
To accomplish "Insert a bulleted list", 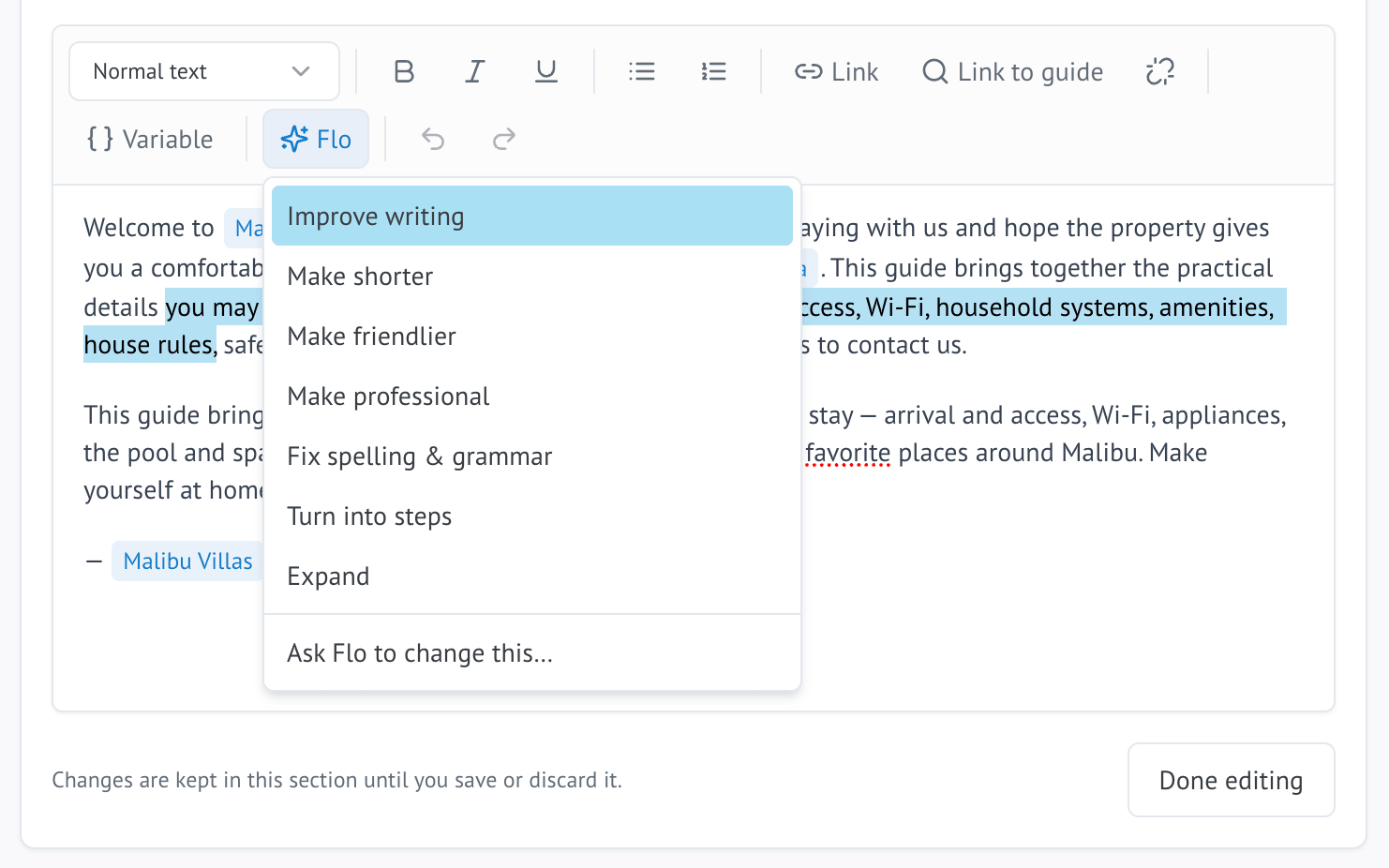I will point(642,71).
